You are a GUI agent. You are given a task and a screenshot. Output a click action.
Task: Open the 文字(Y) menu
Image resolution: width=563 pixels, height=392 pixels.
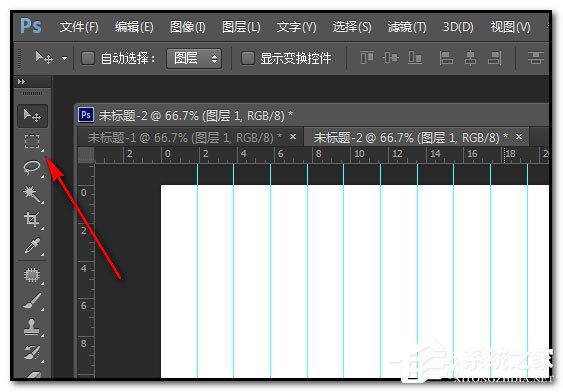[297, 27]
